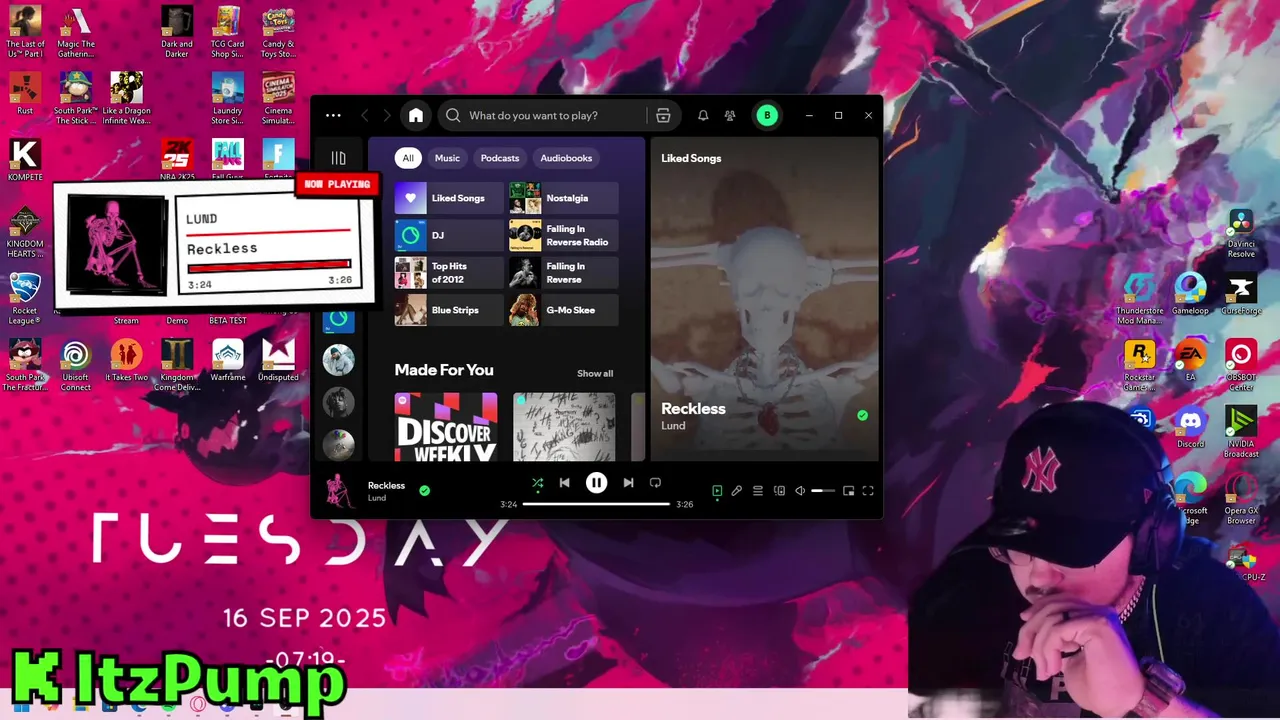Open It Takes Two desktop shortcut
1280x720 pixels.
126,360
